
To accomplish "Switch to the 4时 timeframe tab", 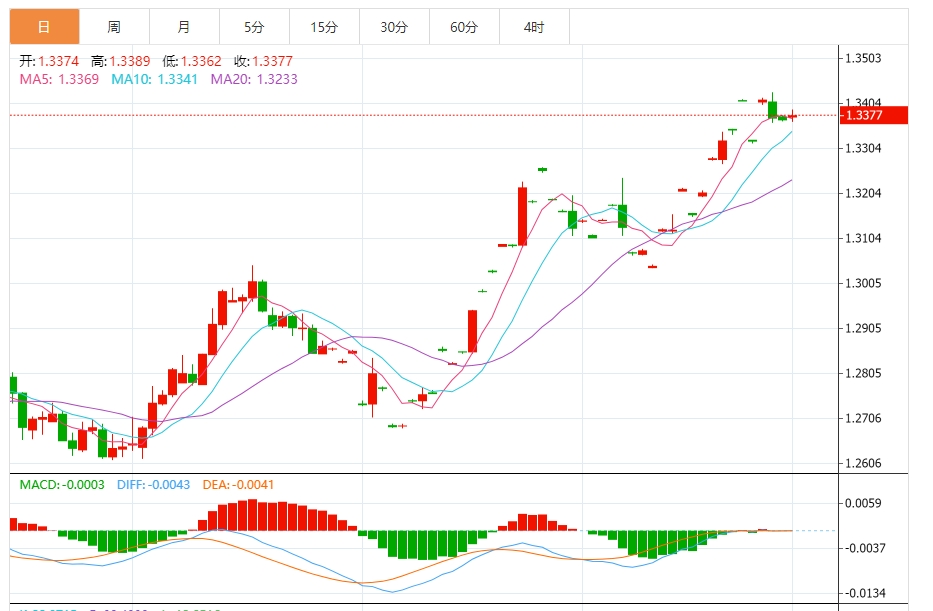I will click(x=534, y=27).
